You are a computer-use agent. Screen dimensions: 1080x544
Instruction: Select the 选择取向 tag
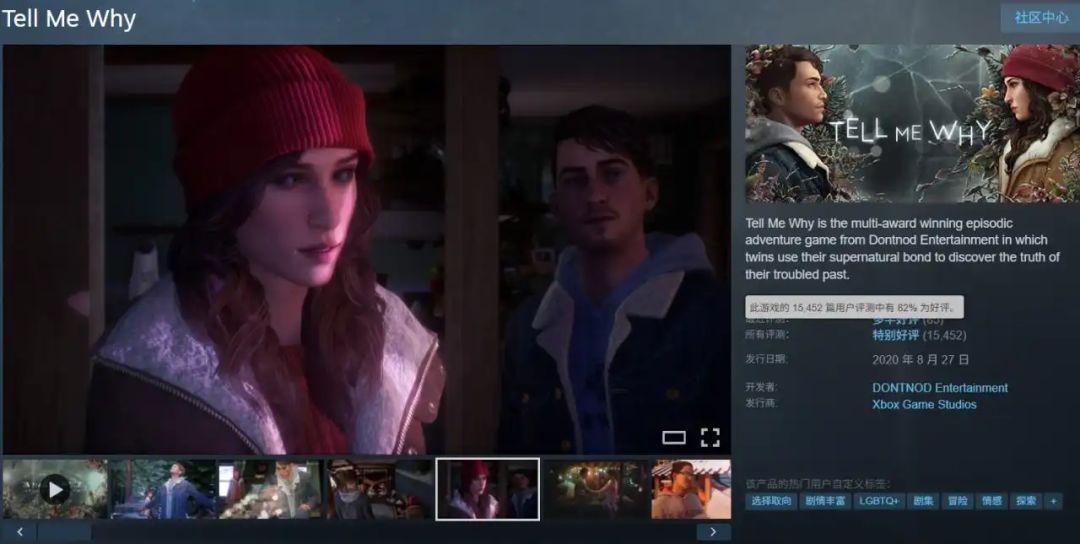click(771, 501)
